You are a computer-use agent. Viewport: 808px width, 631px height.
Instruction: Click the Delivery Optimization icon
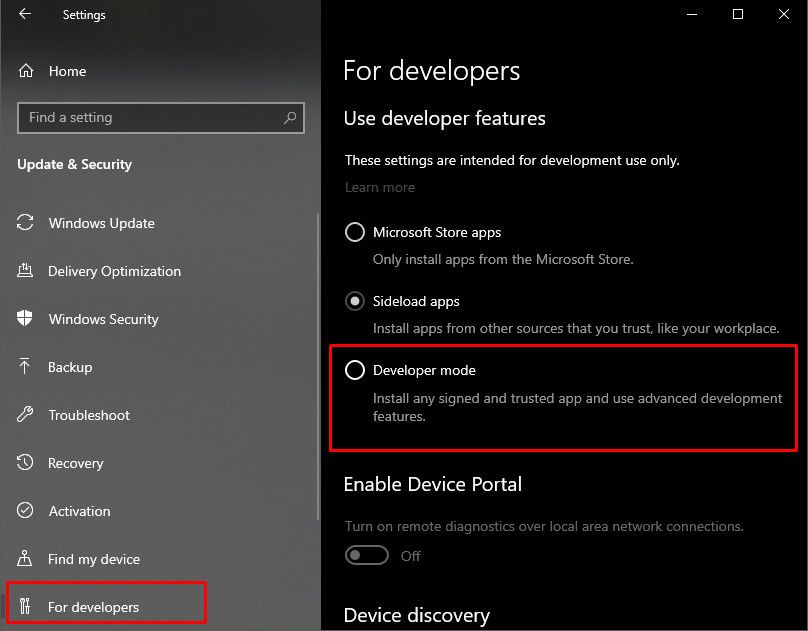point(26,271)
